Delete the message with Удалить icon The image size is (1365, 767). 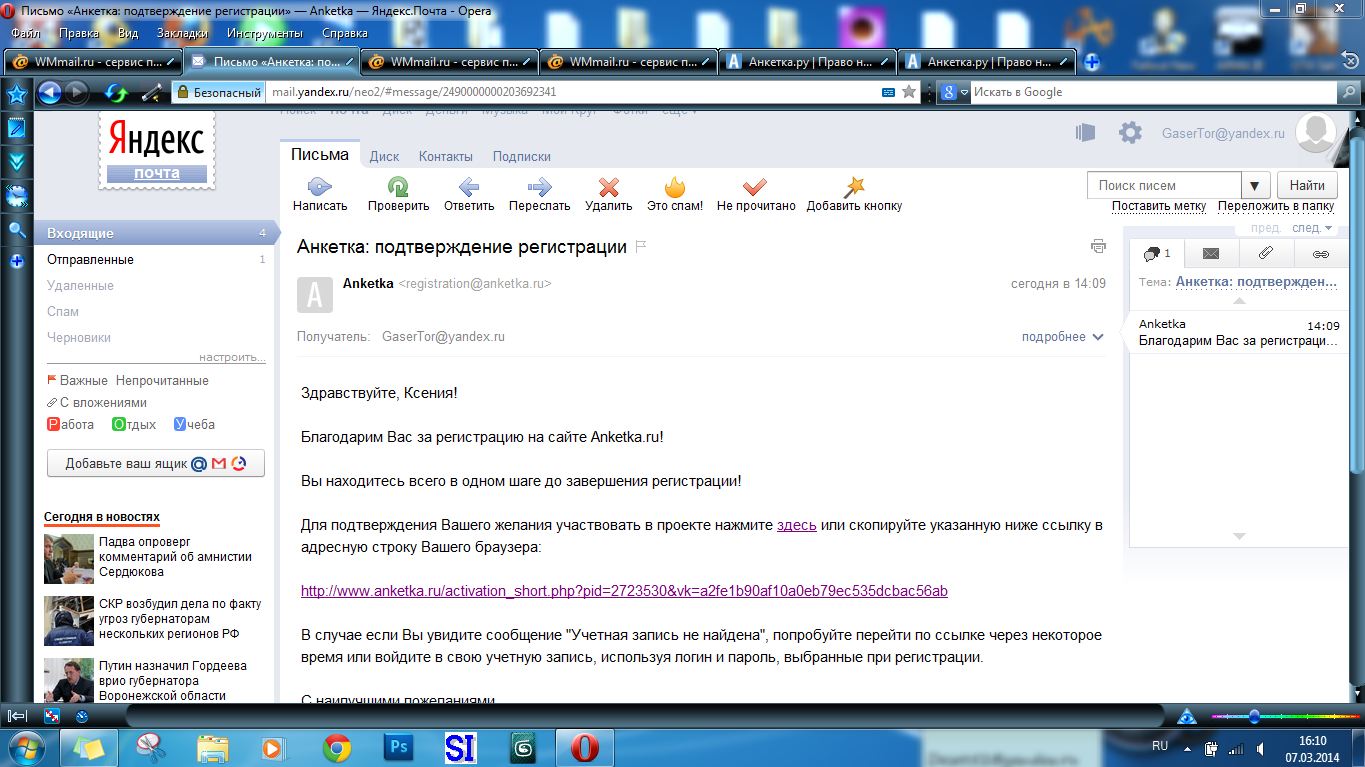[608, 186]
